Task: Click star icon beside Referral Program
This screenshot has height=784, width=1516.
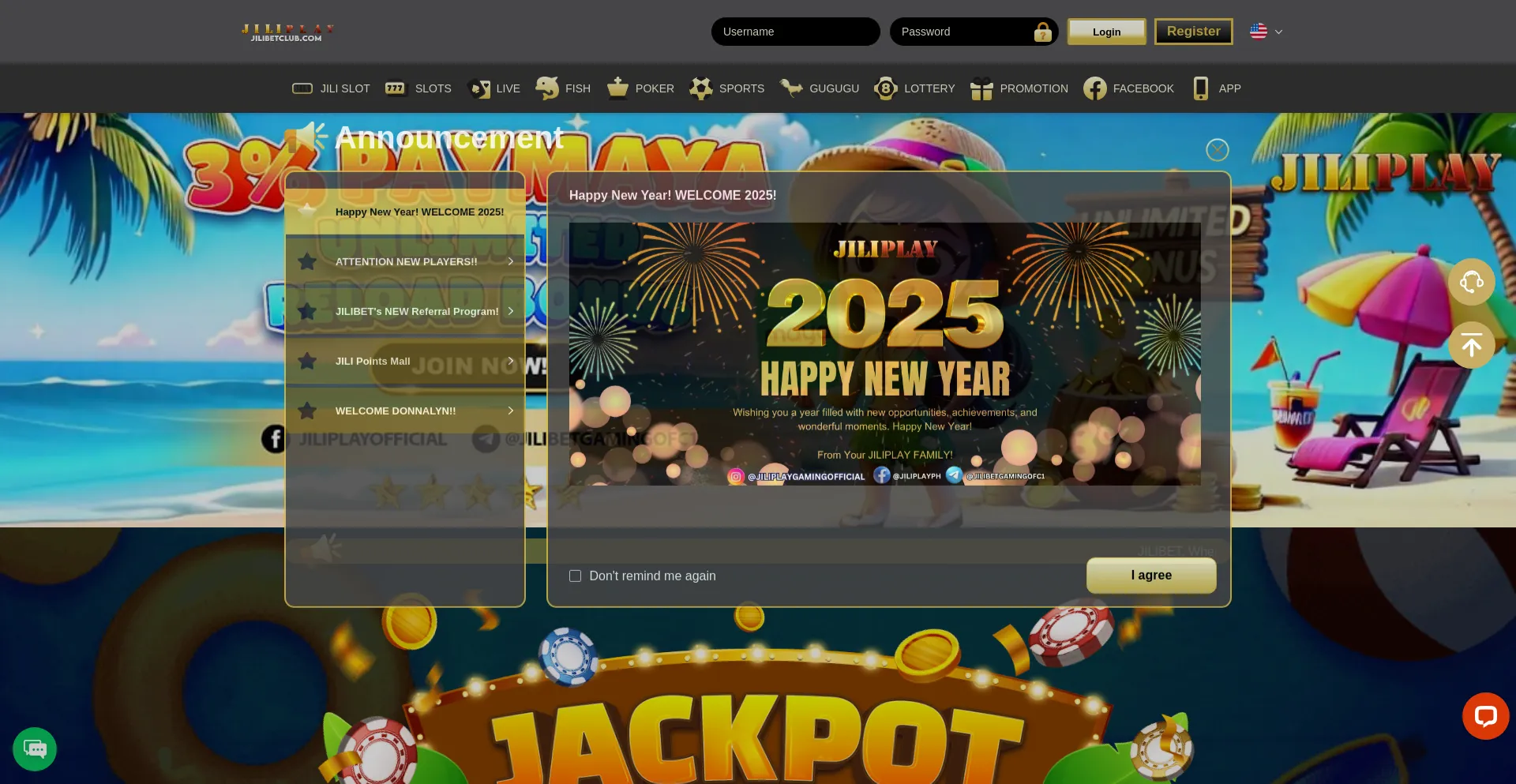Action: coord(307,311)
